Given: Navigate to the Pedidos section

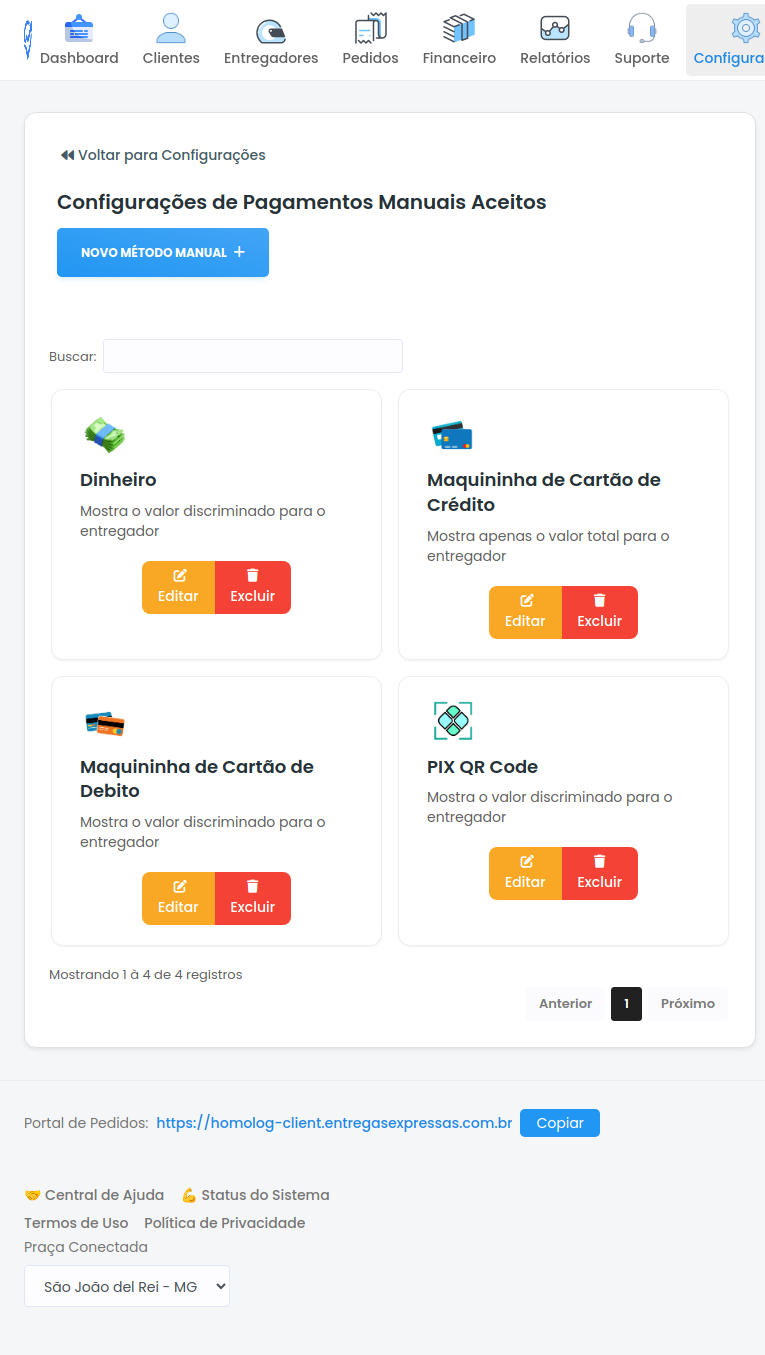Looking at the screenshot, I should 370,27.
